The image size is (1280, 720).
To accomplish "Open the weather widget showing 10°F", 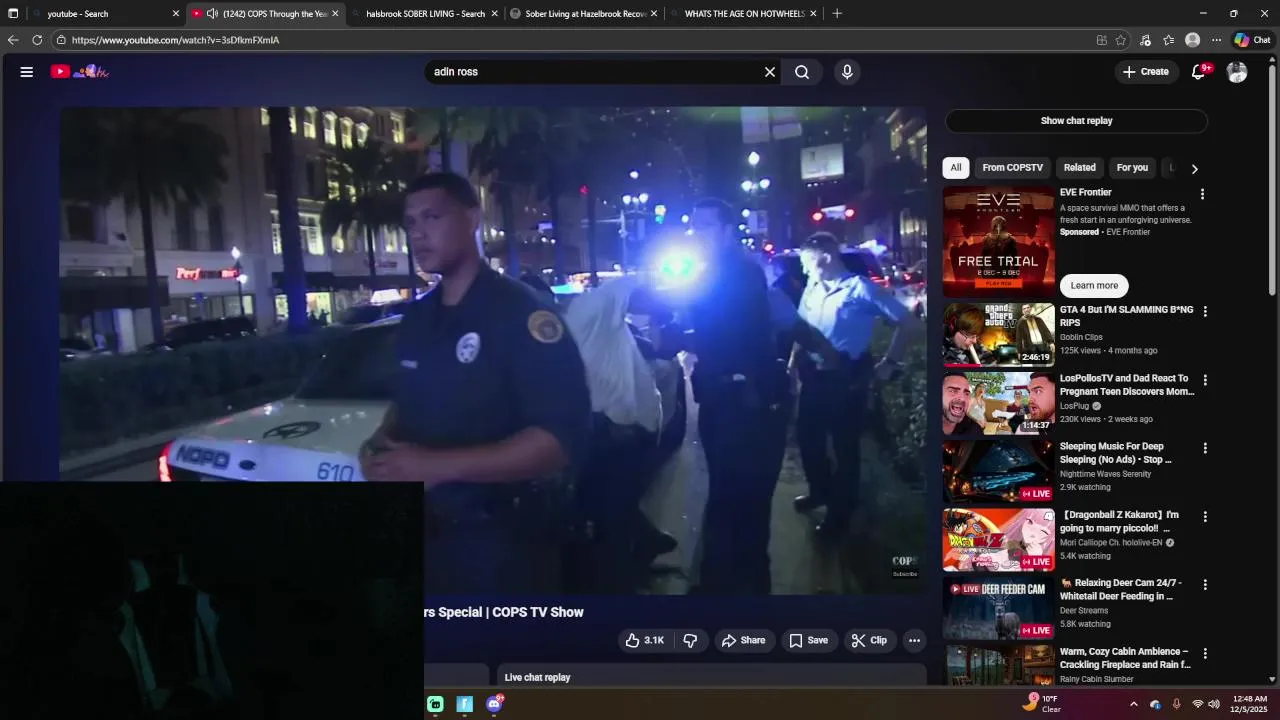I will [1041, 704].
